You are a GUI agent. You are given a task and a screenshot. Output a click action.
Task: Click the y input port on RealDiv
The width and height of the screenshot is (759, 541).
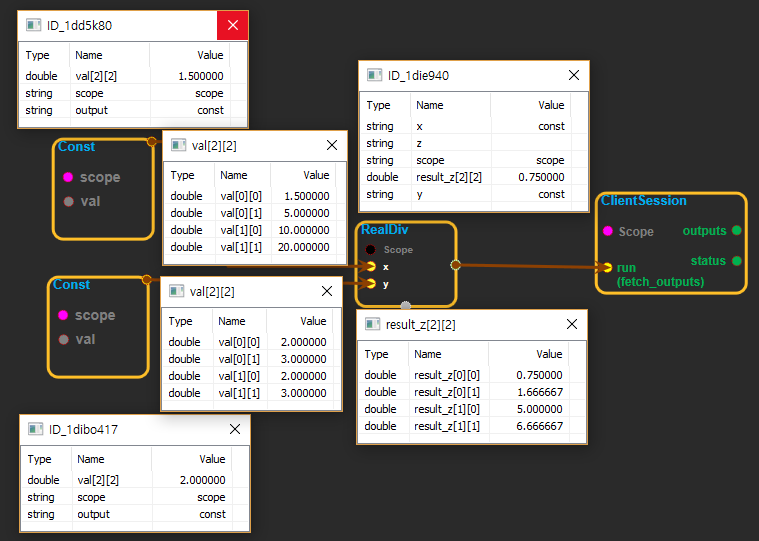pos(371,284)
